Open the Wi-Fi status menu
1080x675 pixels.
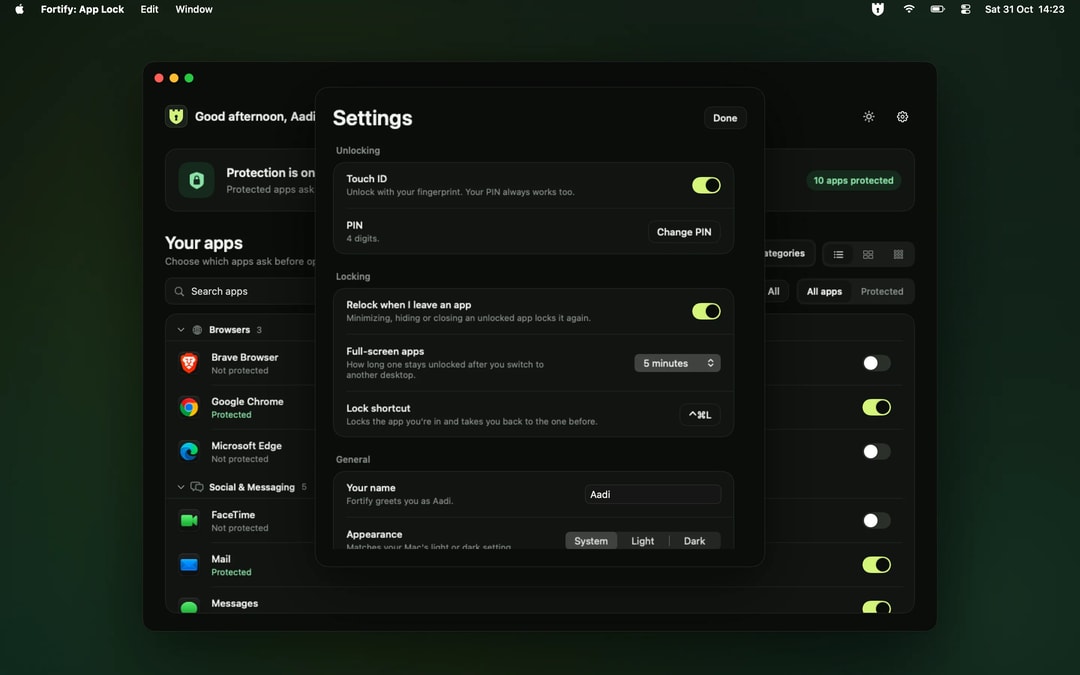tap(909, 9)
